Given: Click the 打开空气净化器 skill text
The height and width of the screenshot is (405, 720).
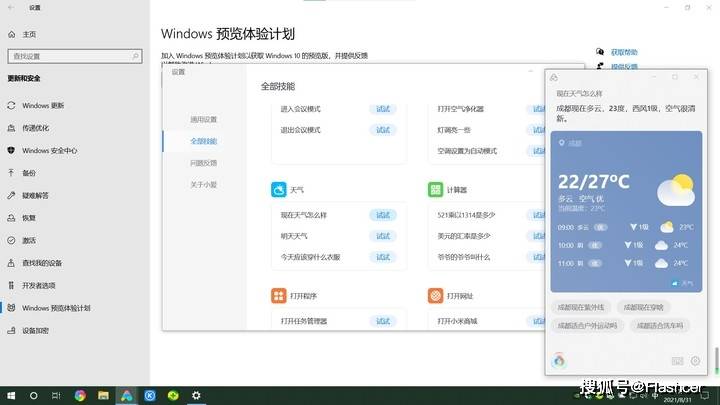Looking at the screenshot, I should pos(461,109).
